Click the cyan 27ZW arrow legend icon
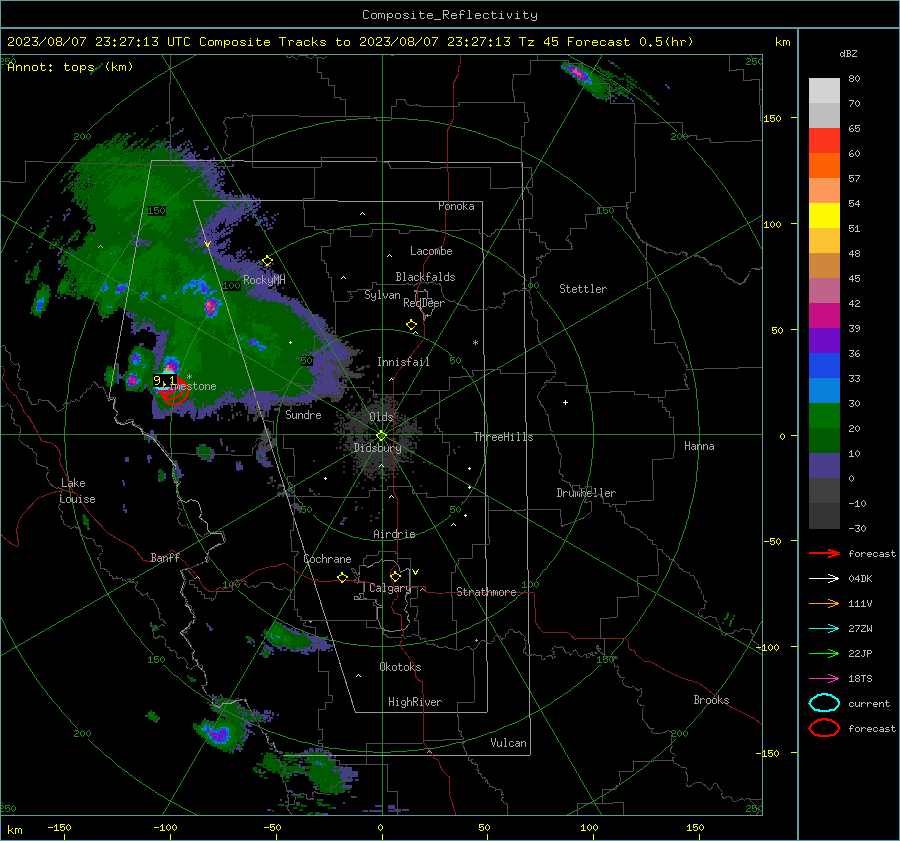The width and height of the screenshot is (900, 841). 824,629
